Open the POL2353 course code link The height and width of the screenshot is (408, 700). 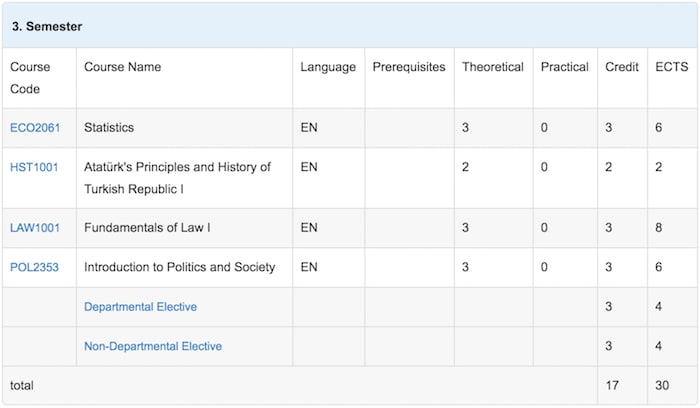[x=34, y=267]
